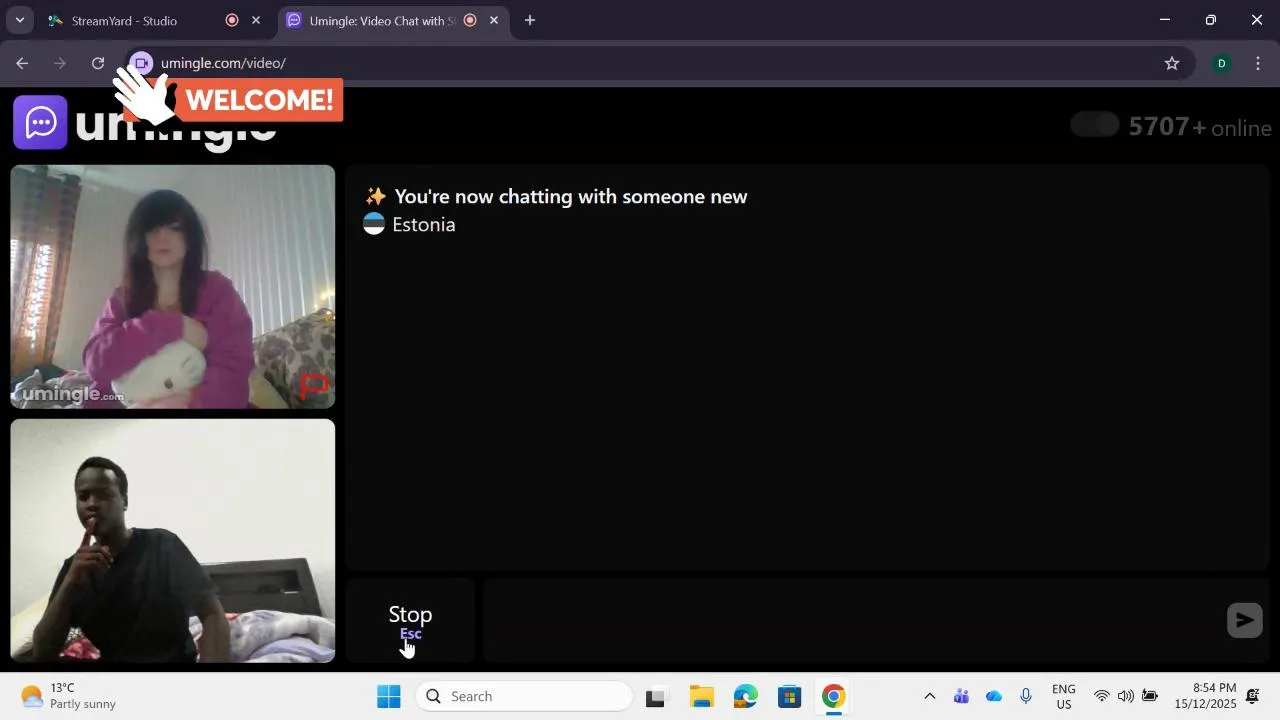Image resolution: width=1280 pixels, height=720 pixels.
Task: Show hidden system tray icons
Action: 929,696
